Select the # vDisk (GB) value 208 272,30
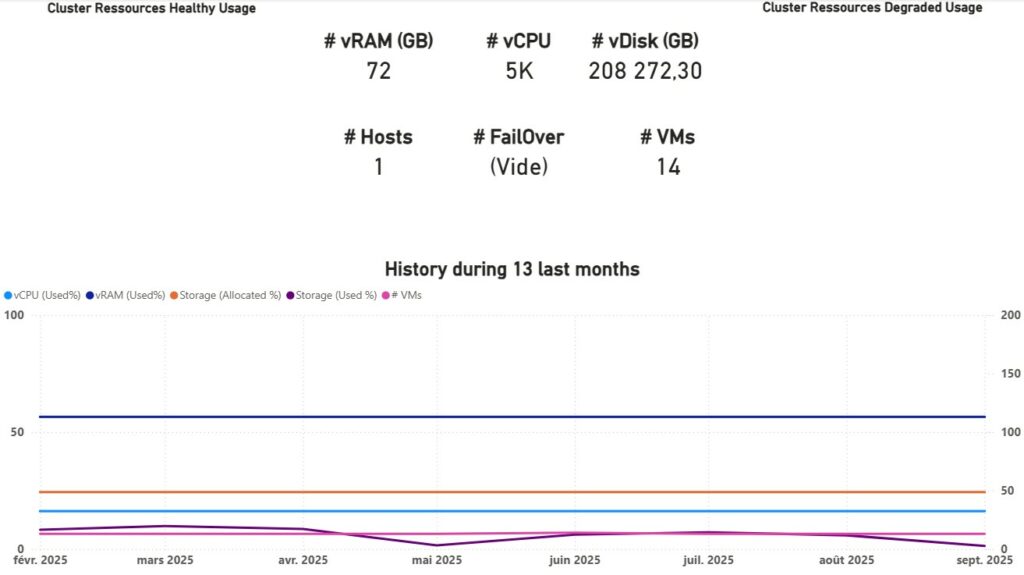 pos(645,72)
